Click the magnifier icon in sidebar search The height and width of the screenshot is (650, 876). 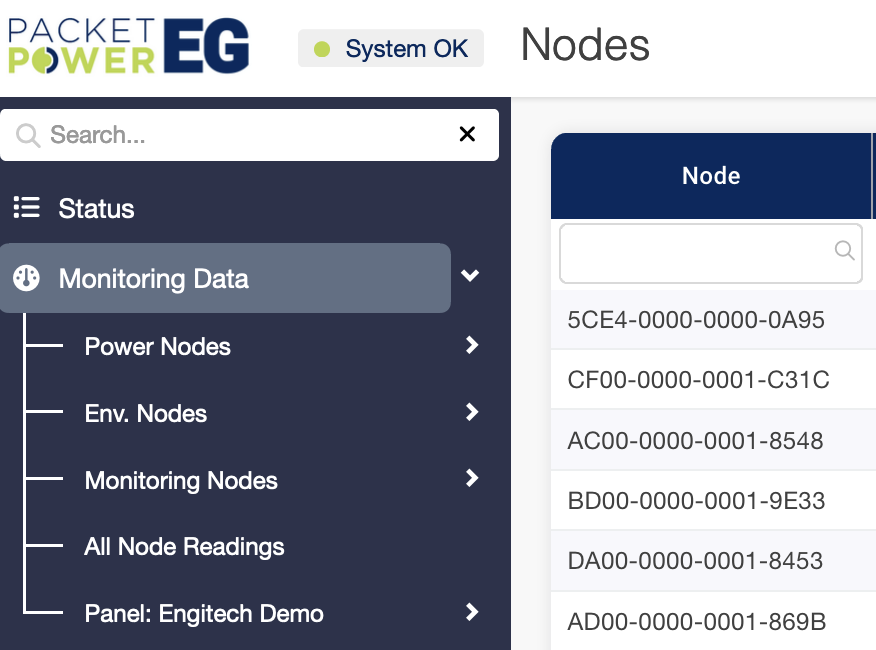[x=28, y=135]
